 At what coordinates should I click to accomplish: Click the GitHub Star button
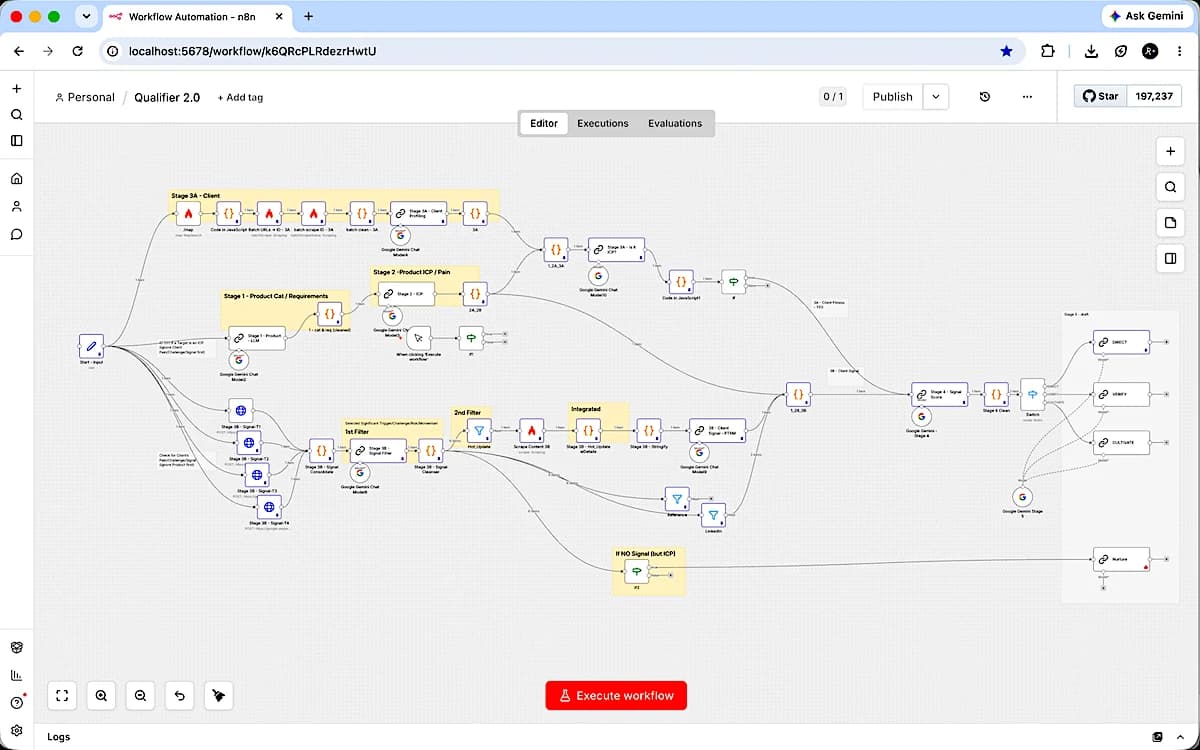coord(1100,96)
